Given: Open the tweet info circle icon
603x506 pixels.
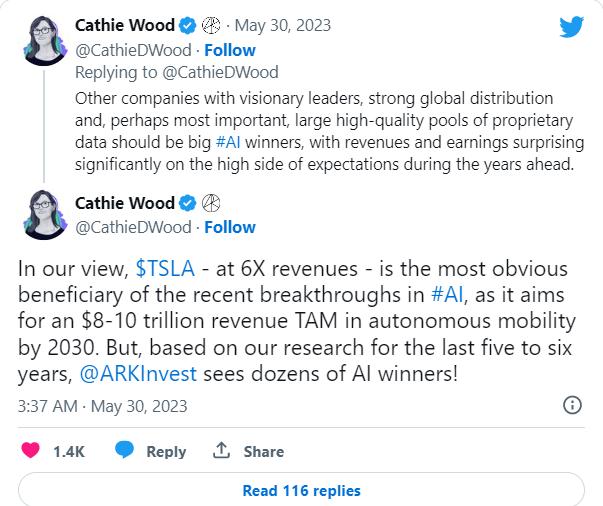Looking at the screenshot, I should click(x=573, y=405).
